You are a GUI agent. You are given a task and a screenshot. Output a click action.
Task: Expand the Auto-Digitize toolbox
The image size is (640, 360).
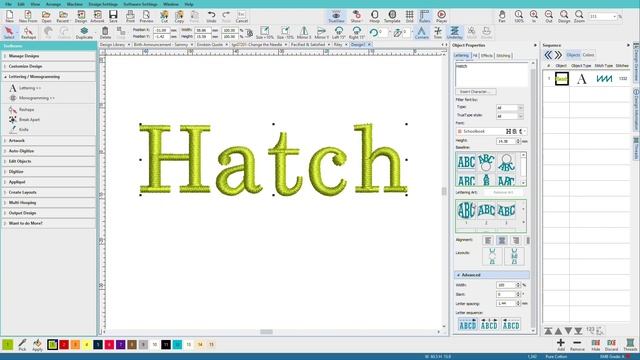(49, 151)
